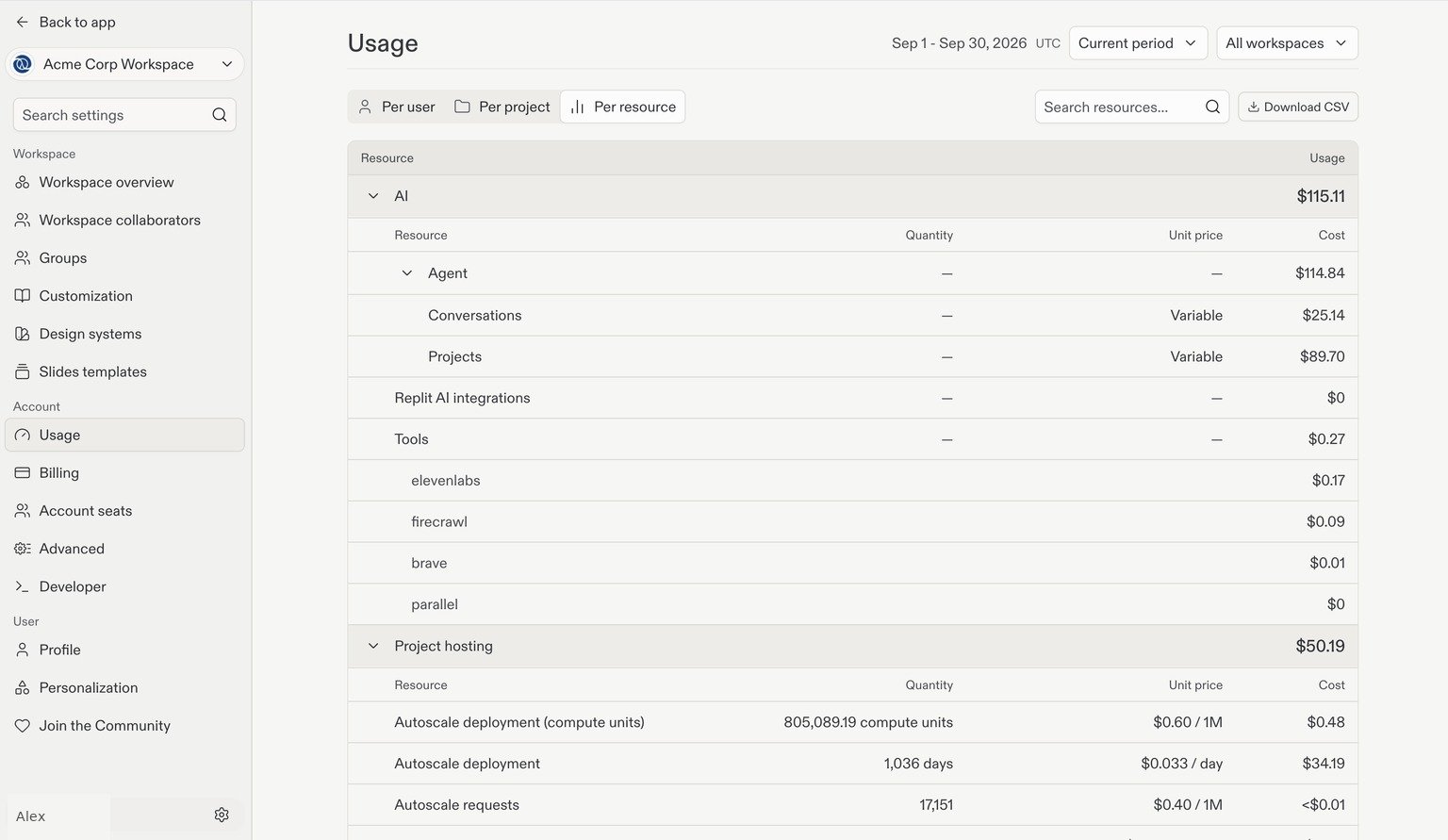The image size is (1448, 840).
Task: Collapse the Agent row chevron
Action: [407, 273]
